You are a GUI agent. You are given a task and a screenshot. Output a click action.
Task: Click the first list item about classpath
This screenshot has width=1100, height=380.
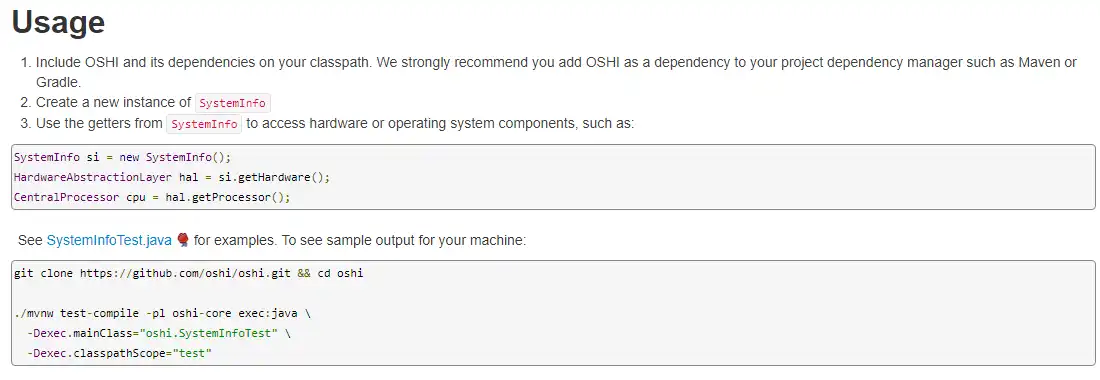tap(556, 72)
